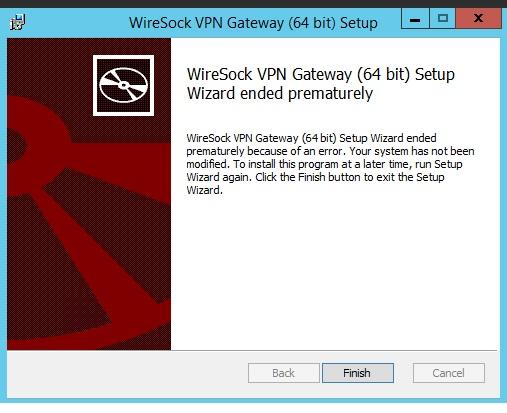The width and height of the screenshot is (507, 413).
Task: Click the disabled Cancel button
Action: 449,373
